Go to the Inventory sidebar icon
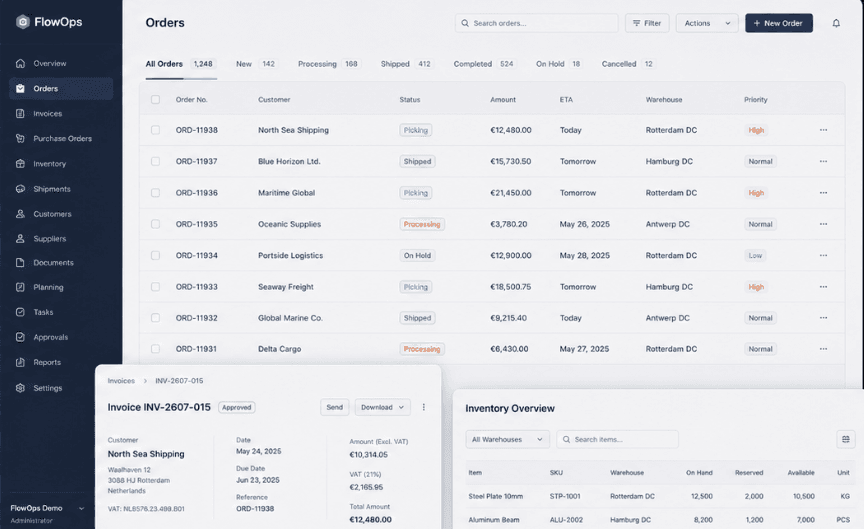The image size is (864, 529). 20,164
